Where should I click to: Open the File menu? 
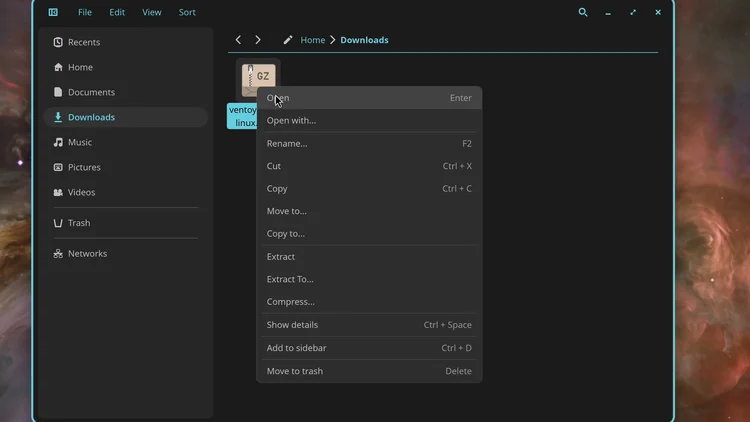tap(85, 12)
